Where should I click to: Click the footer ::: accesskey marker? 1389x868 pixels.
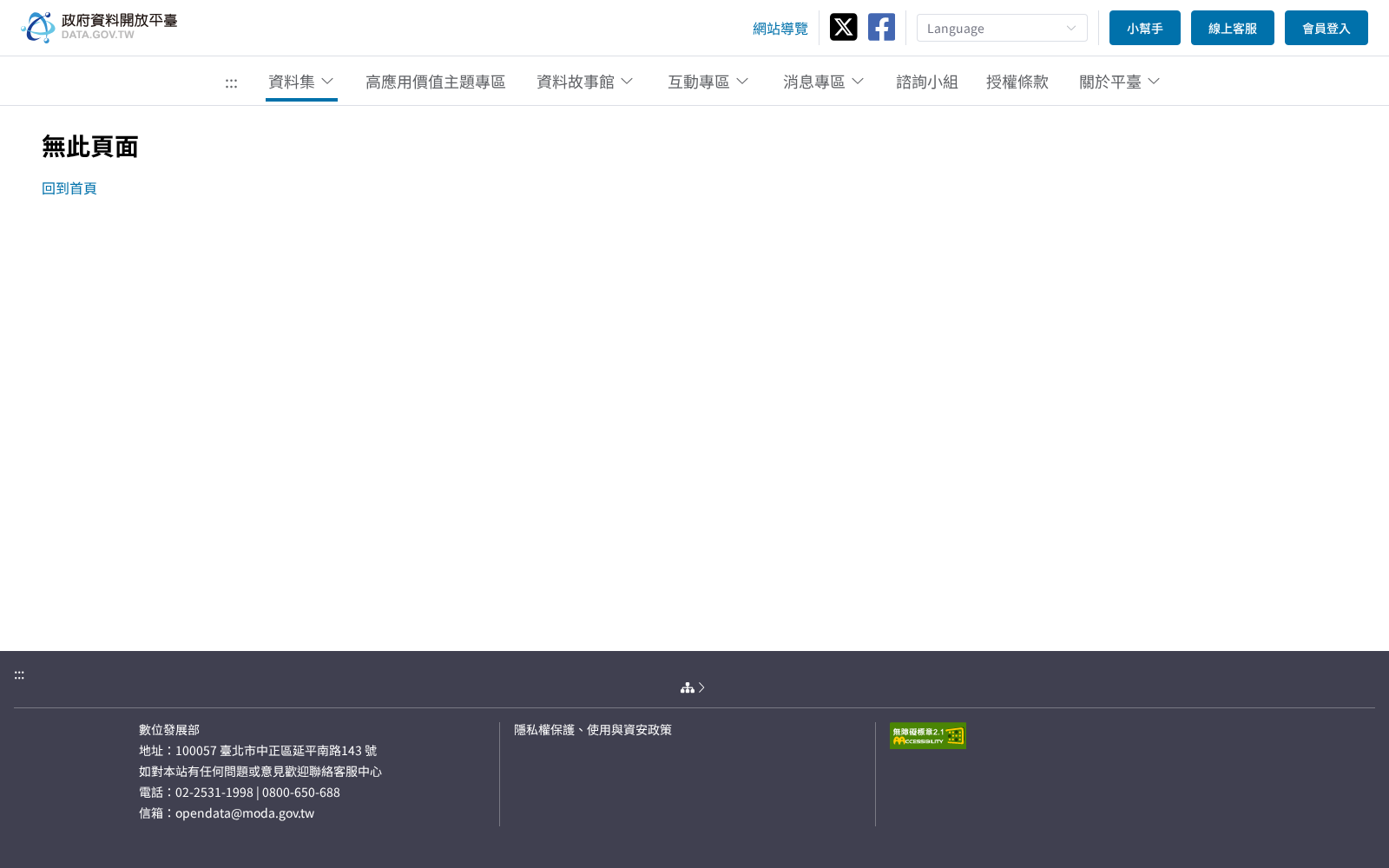click(x=19, y=674)
